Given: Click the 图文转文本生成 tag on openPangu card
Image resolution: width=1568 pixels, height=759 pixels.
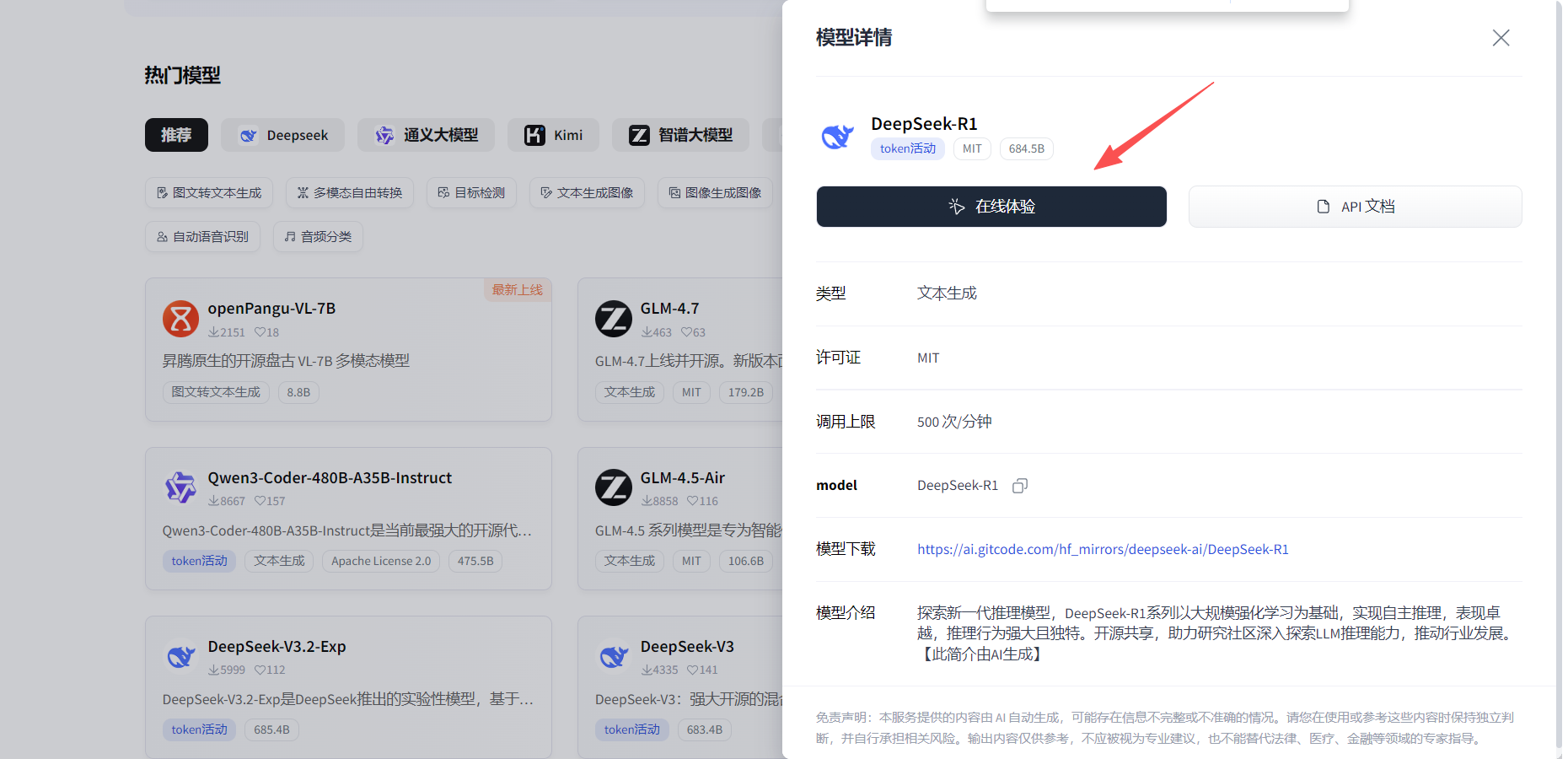Looking at the screenshot, I should (216, 392).
